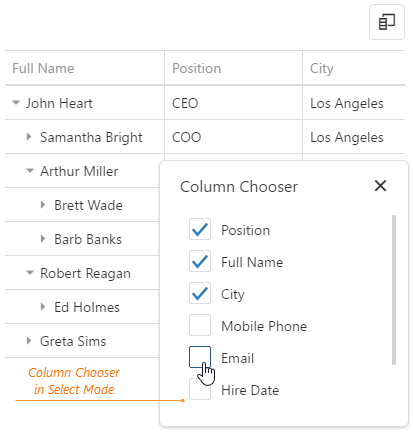Uncheck the City column checkbox

click(200, 293)
